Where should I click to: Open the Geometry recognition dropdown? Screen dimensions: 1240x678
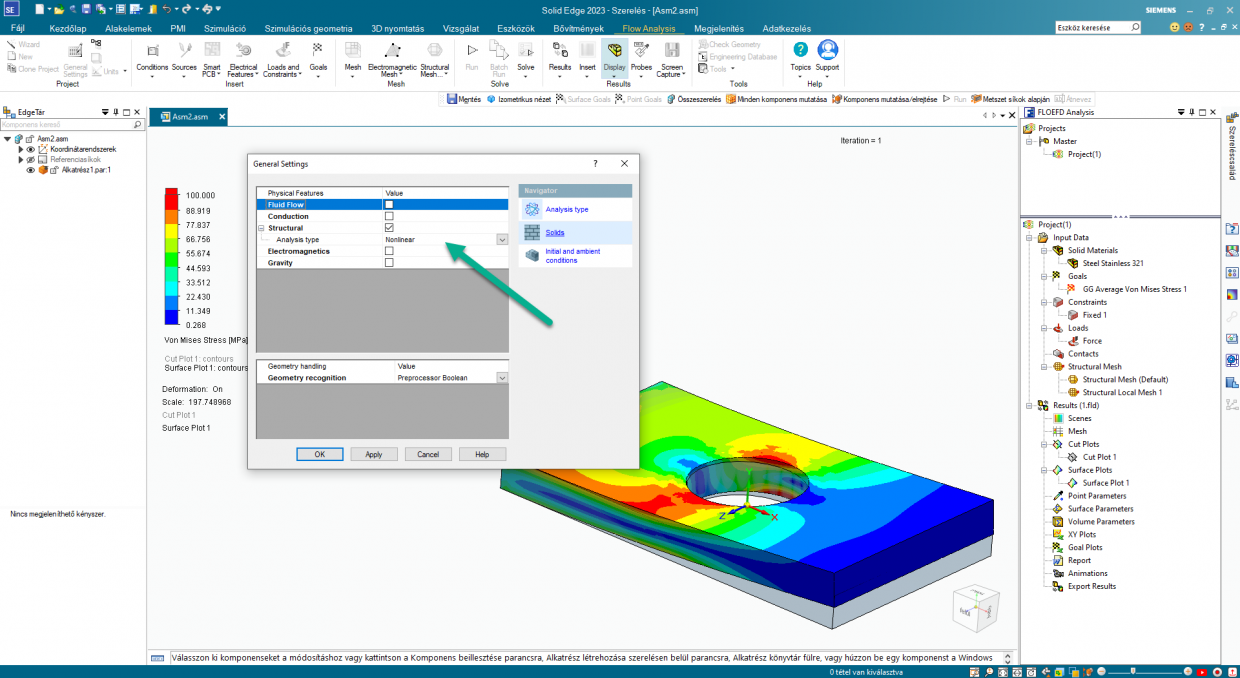click(x=502, y=378)
